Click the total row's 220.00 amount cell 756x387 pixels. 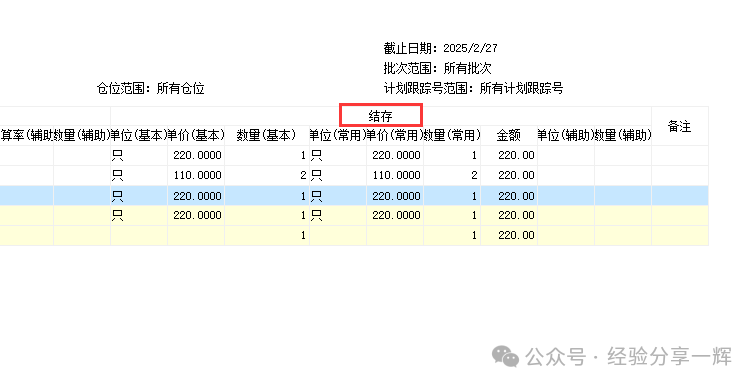pyautogui.click(x=509, y=235)
